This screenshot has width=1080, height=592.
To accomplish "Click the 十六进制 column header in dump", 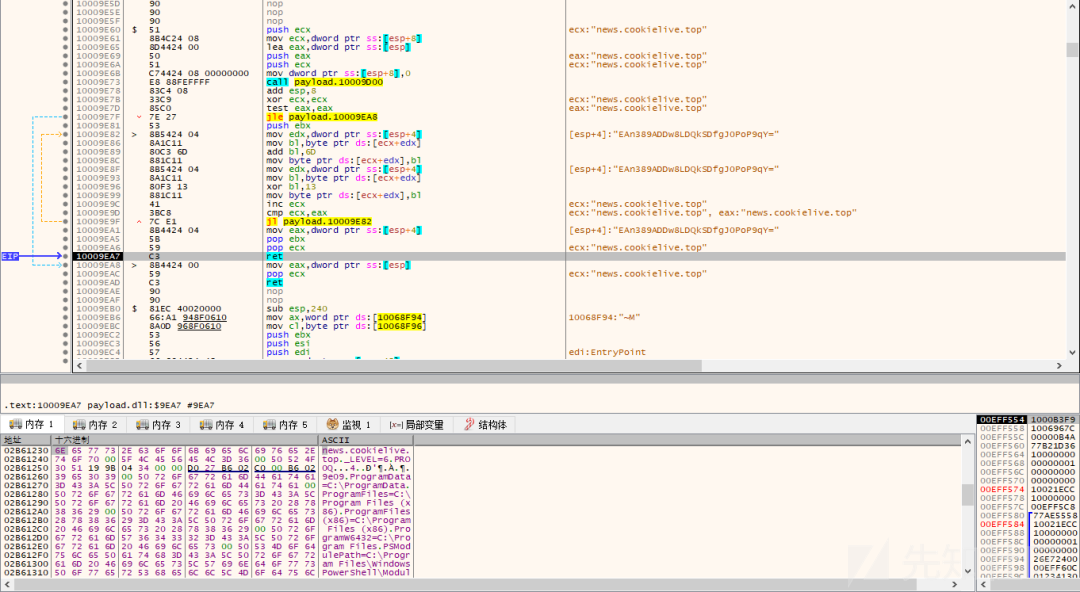I will pyautogui.click(x=185, y=440).
